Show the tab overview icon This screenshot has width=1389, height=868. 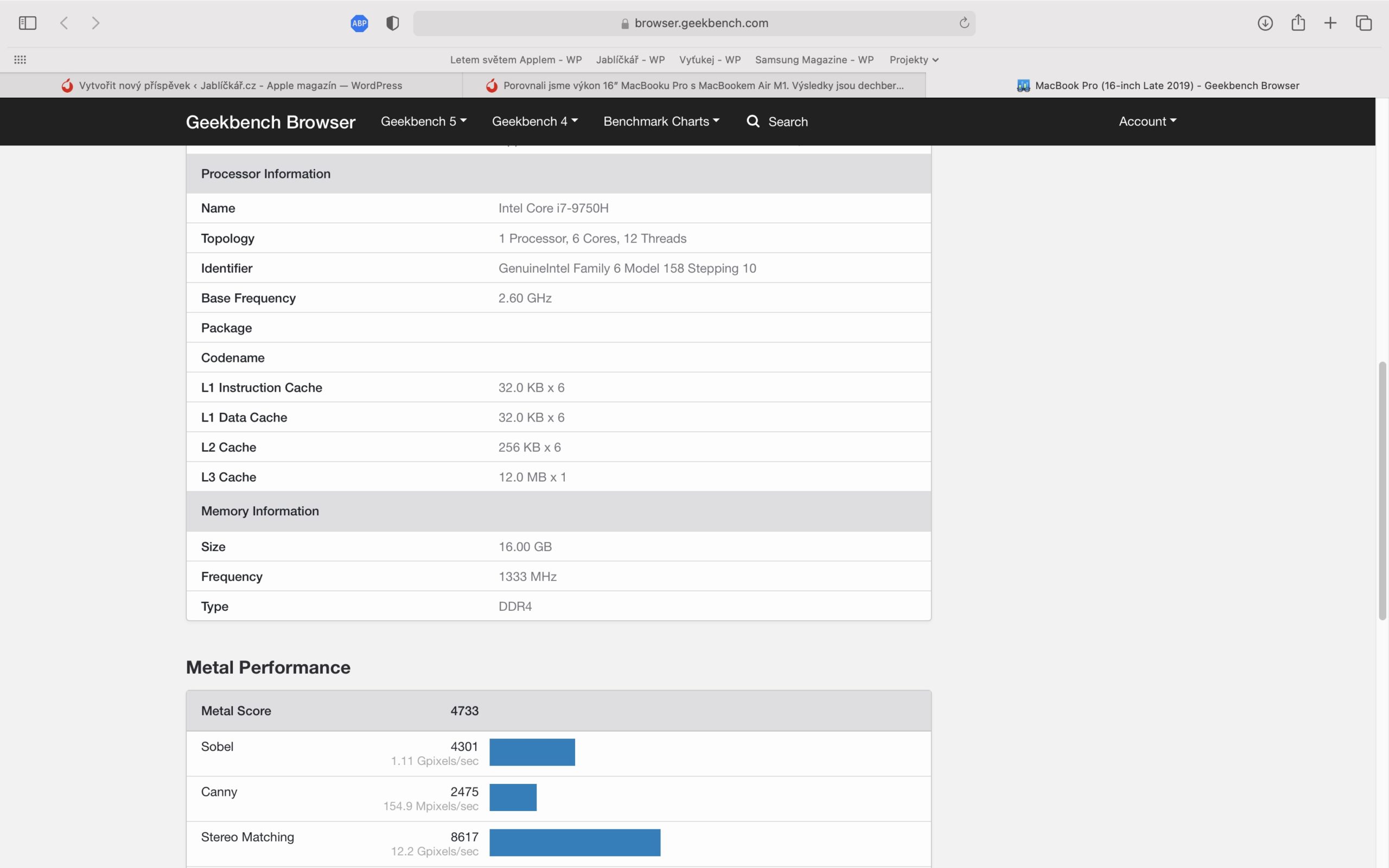[x=1363, y=23]
